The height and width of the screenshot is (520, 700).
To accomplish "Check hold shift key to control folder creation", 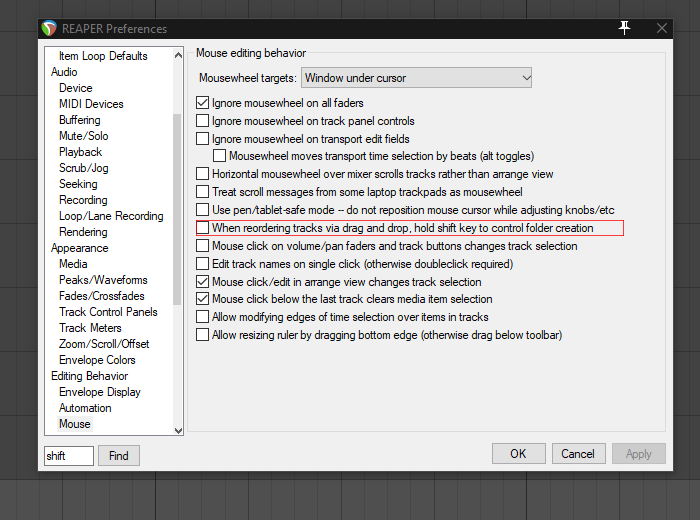I will click(202, 228).
